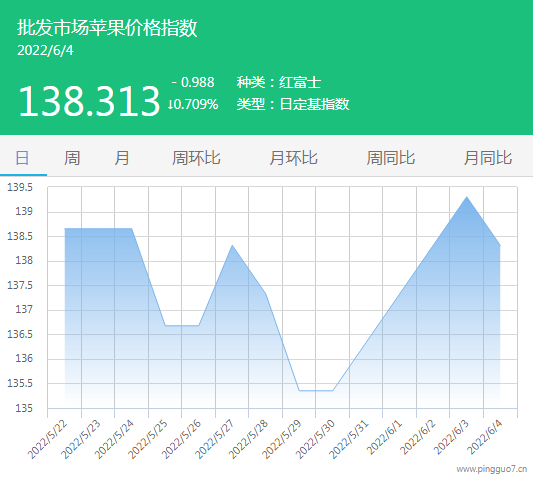Switch to 周环比 tab
This screenshot has height=479, width=533.
click(196, 158)
